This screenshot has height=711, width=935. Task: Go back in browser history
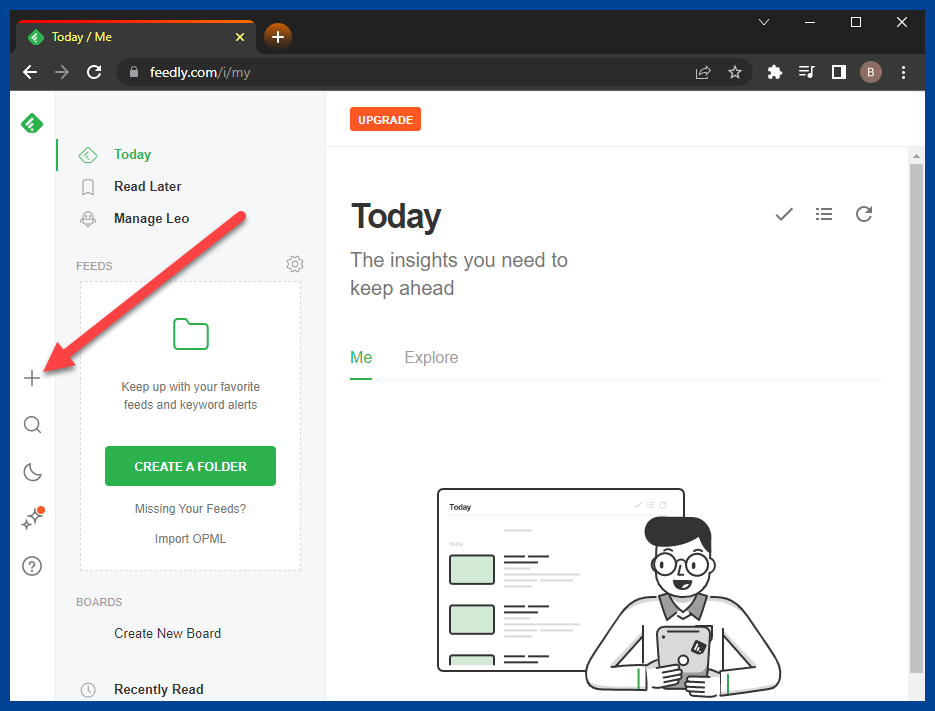tap(30, 73)
